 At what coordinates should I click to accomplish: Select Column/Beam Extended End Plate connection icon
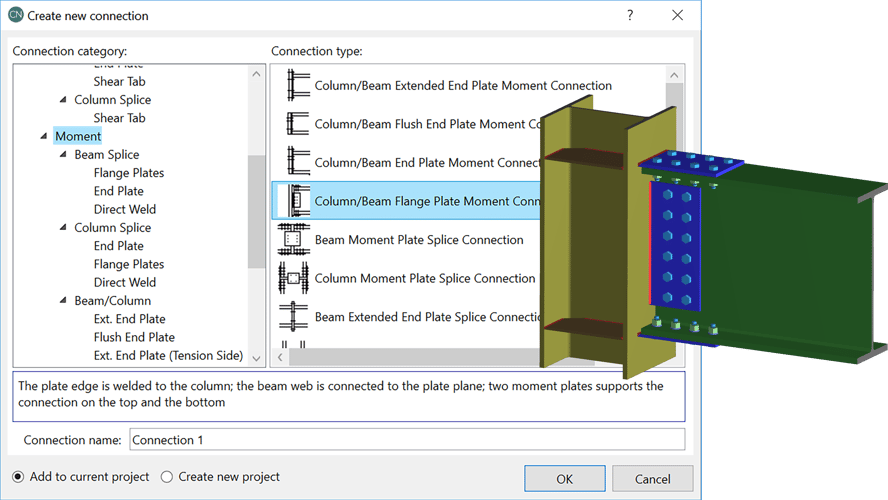coord(296,86)
